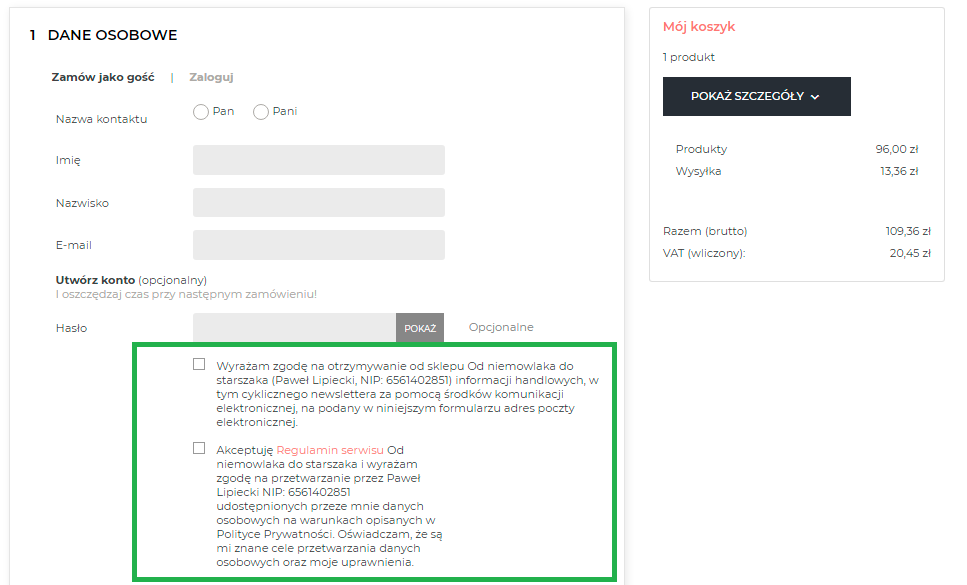Click the Opcjonalne hint text
The height and width of the screenshot is (585, 967).
(501, 327)
